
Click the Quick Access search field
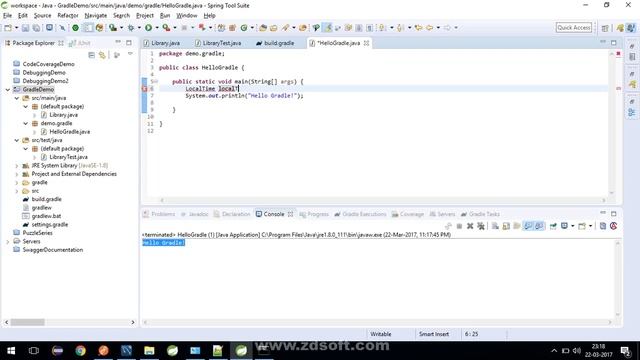coord(573,27)
